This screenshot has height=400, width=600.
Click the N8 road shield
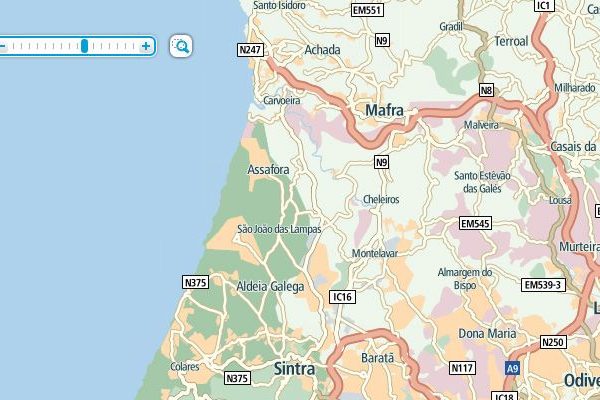pos(486,90)
